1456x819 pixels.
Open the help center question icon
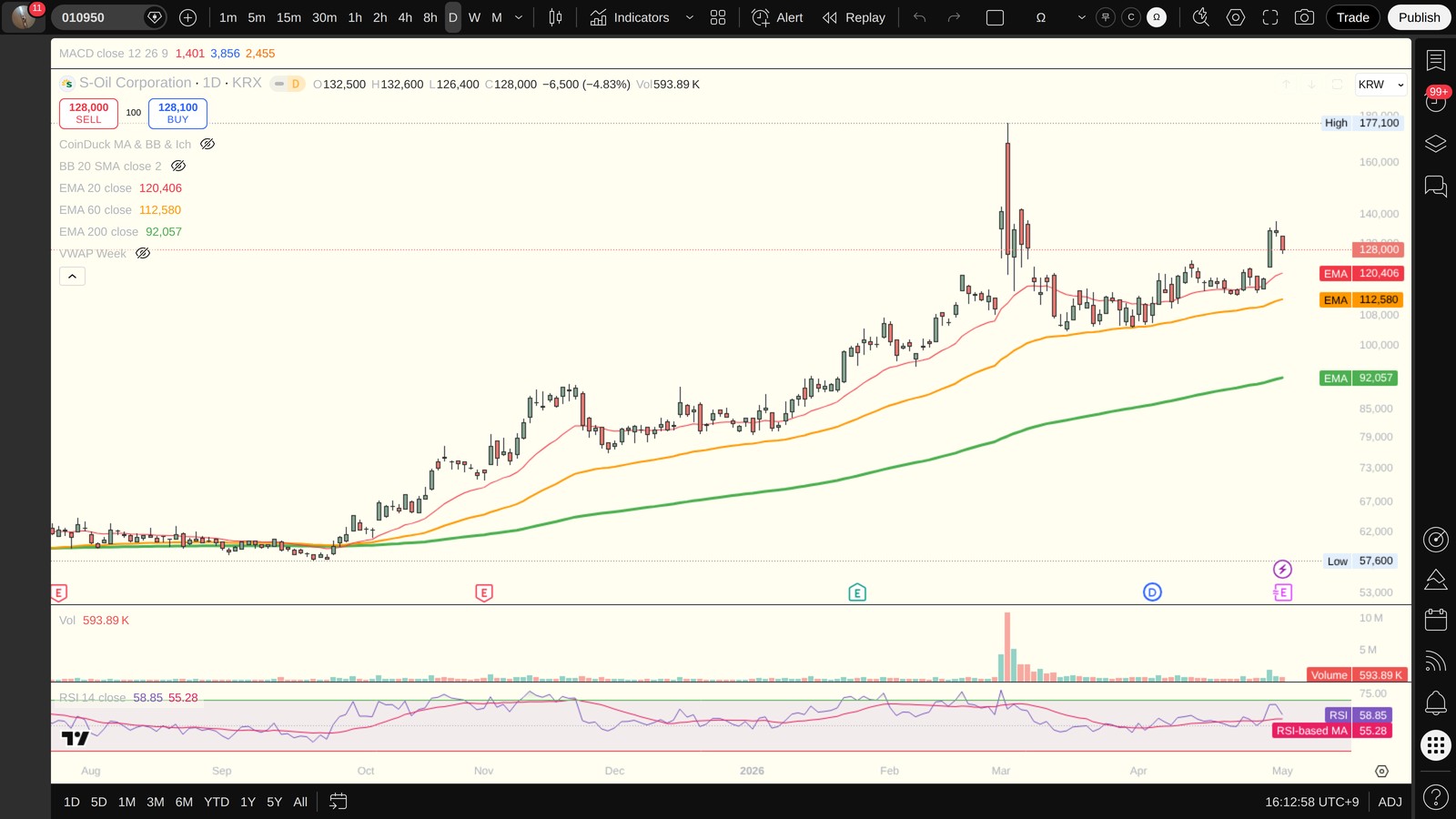(x=1435, y=798)
